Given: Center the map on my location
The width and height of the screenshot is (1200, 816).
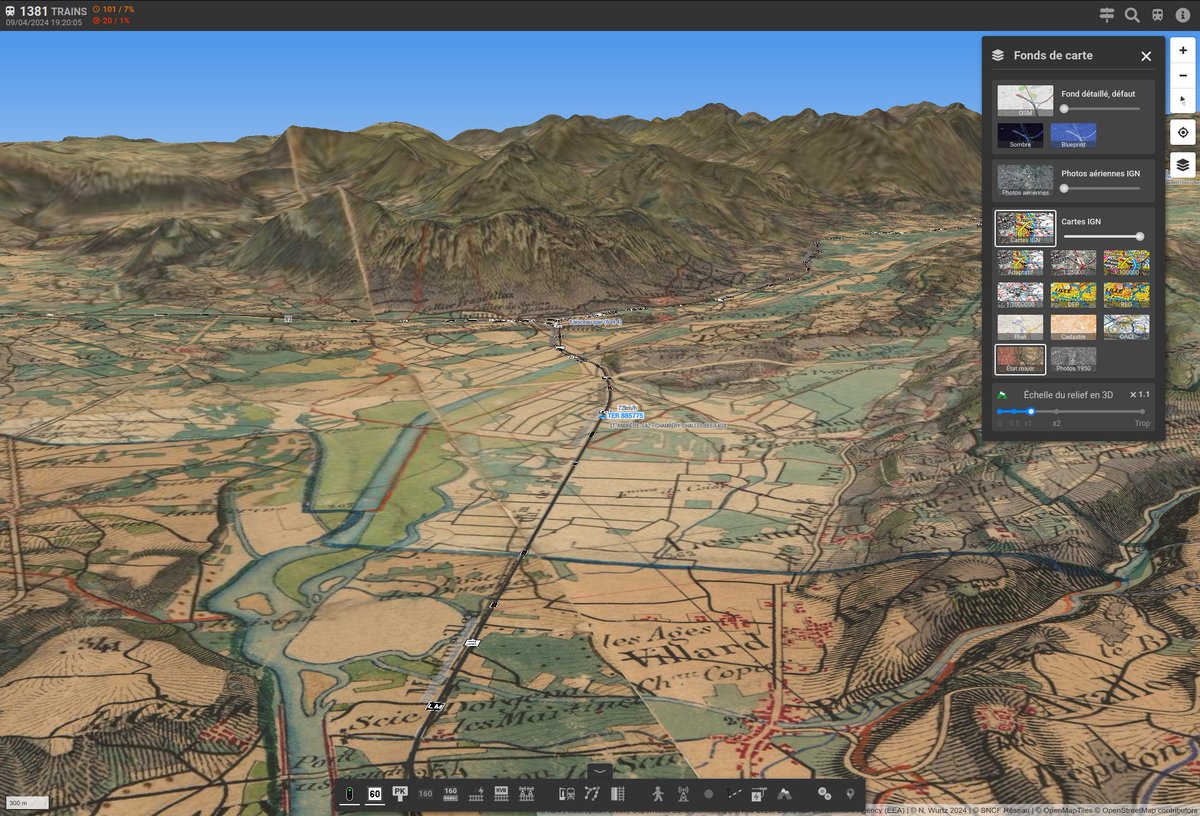Looking at the screenshot, I should click(1183, 132).
